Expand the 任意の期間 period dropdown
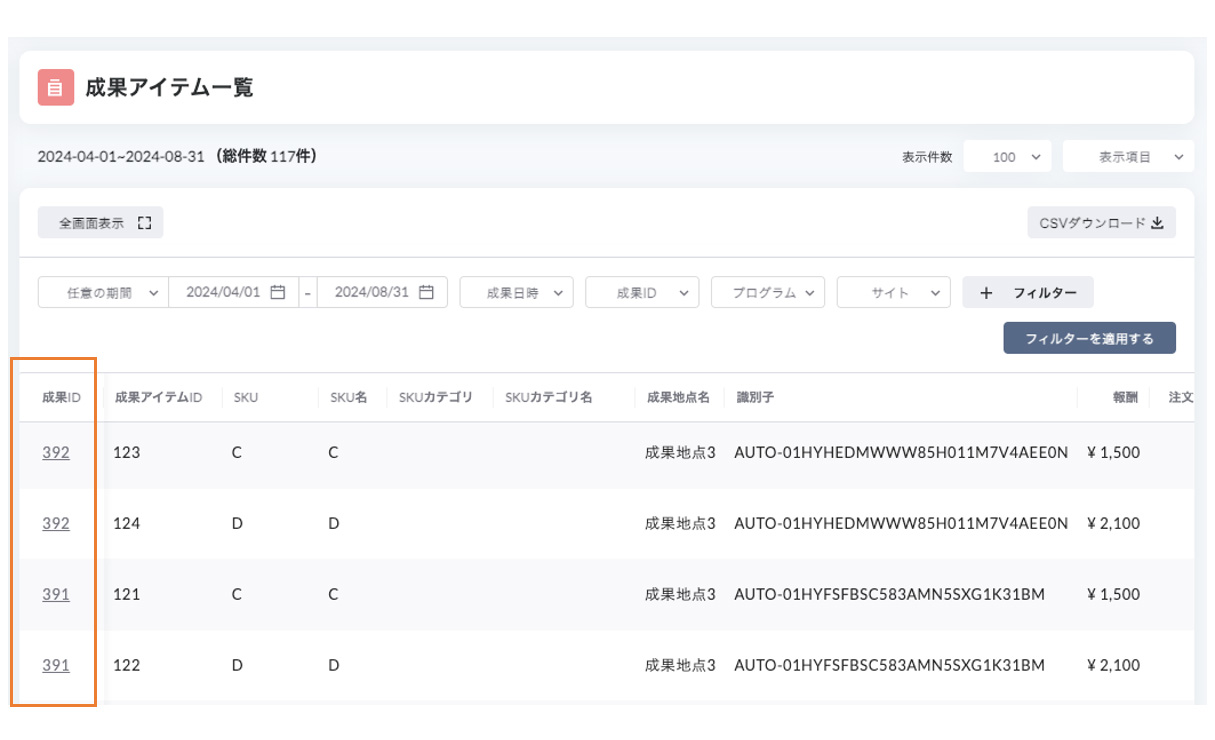The height and width of the screenshot is (740, 1215). click(104, 292)
